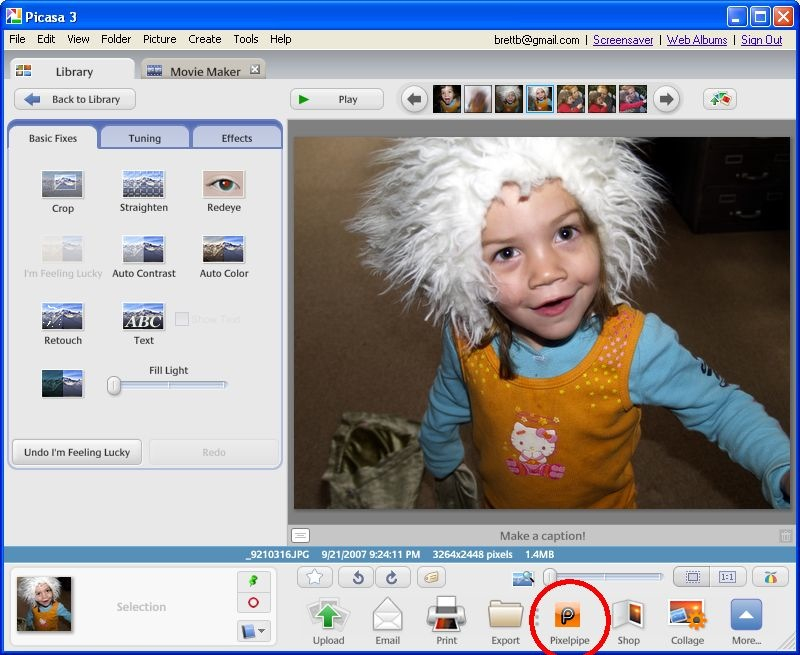Apply Auto Color correction
This screenshot has width=800, height=655.
(x=223, y=250)
